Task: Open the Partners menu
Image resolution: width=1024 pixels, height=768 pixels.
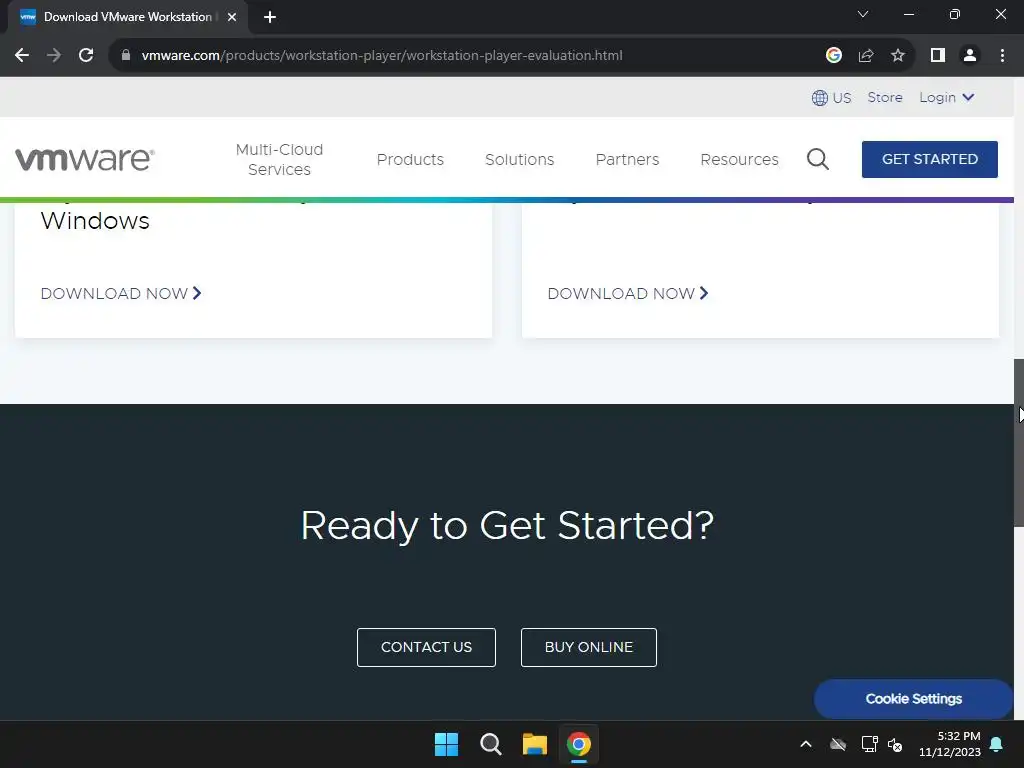Action: 627,159
